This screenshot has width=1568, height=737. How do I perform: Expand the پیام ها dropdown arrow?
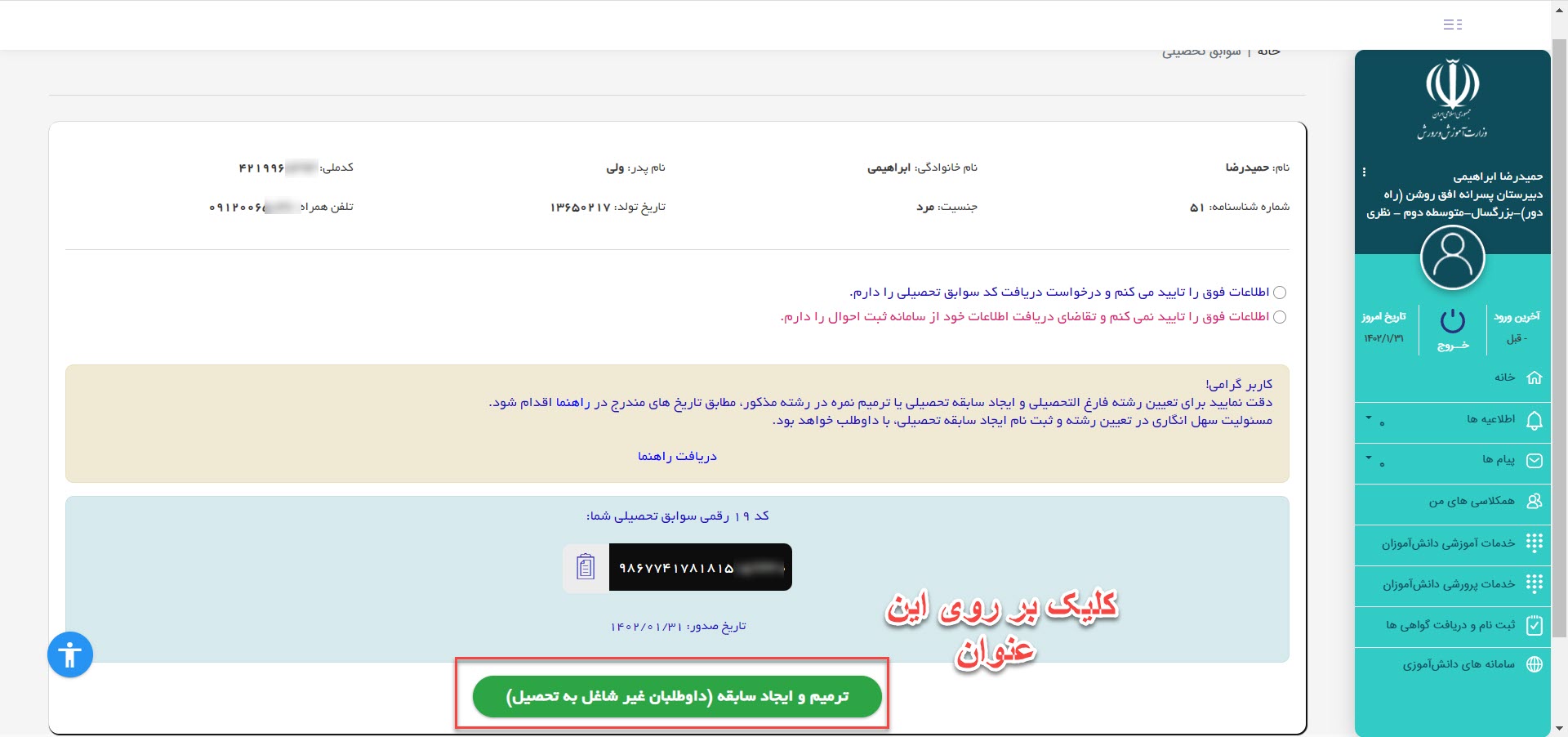click(x=1369, y=458)
